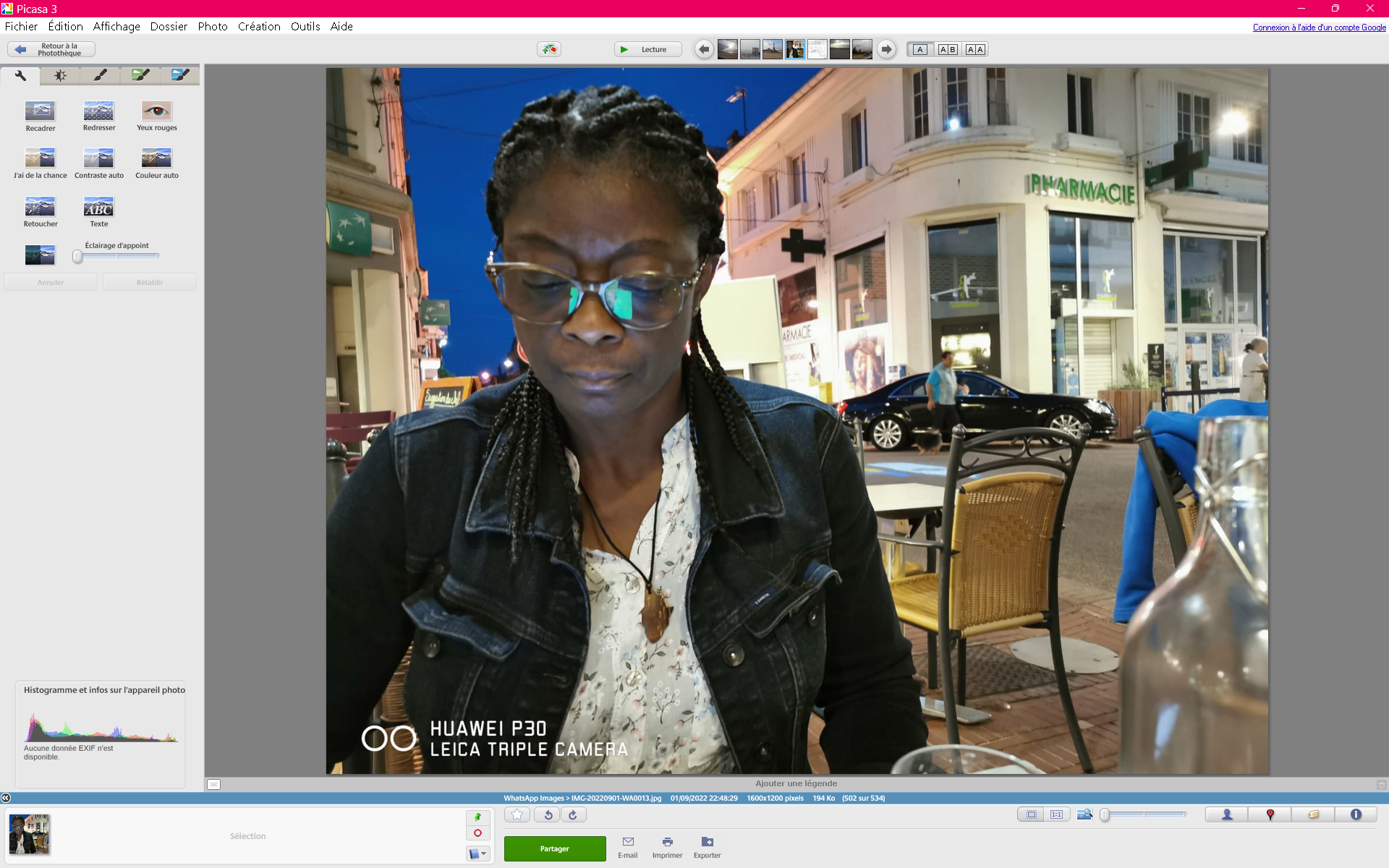This screenshot has height=868, width=1389.
Task: Open the Création menu
Action: click(259, 26)
